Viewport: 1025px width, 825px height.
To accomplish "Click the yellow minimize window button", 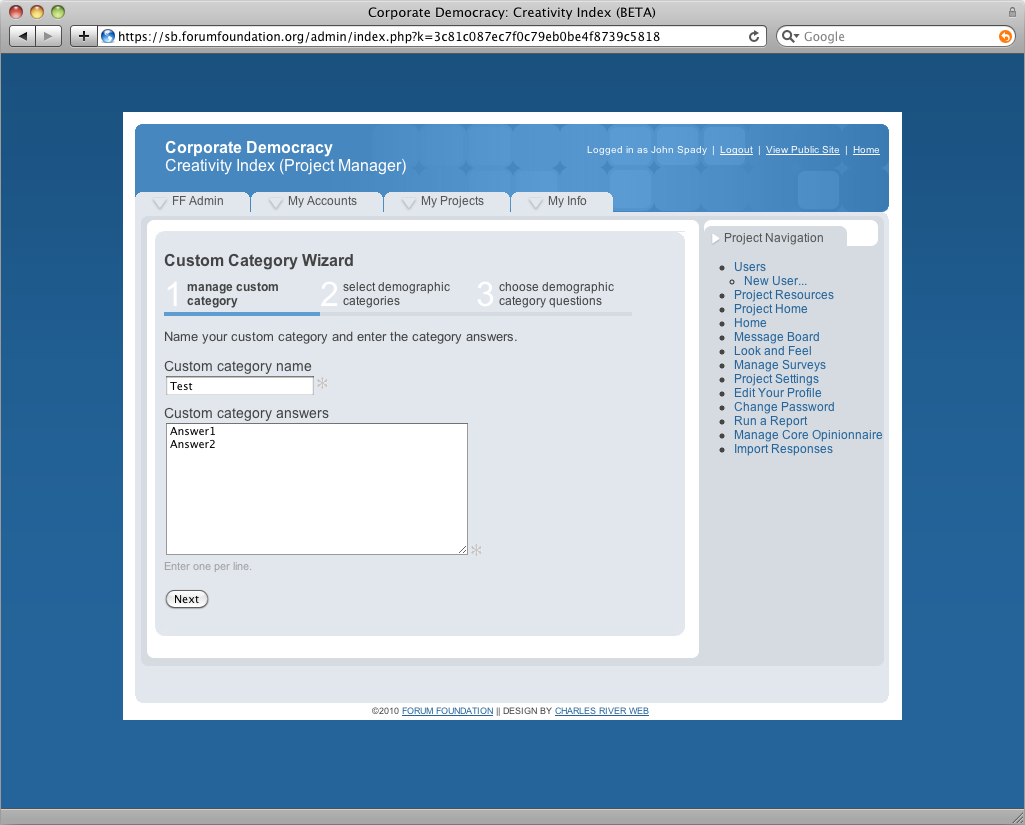I will (x=37, y=12).
